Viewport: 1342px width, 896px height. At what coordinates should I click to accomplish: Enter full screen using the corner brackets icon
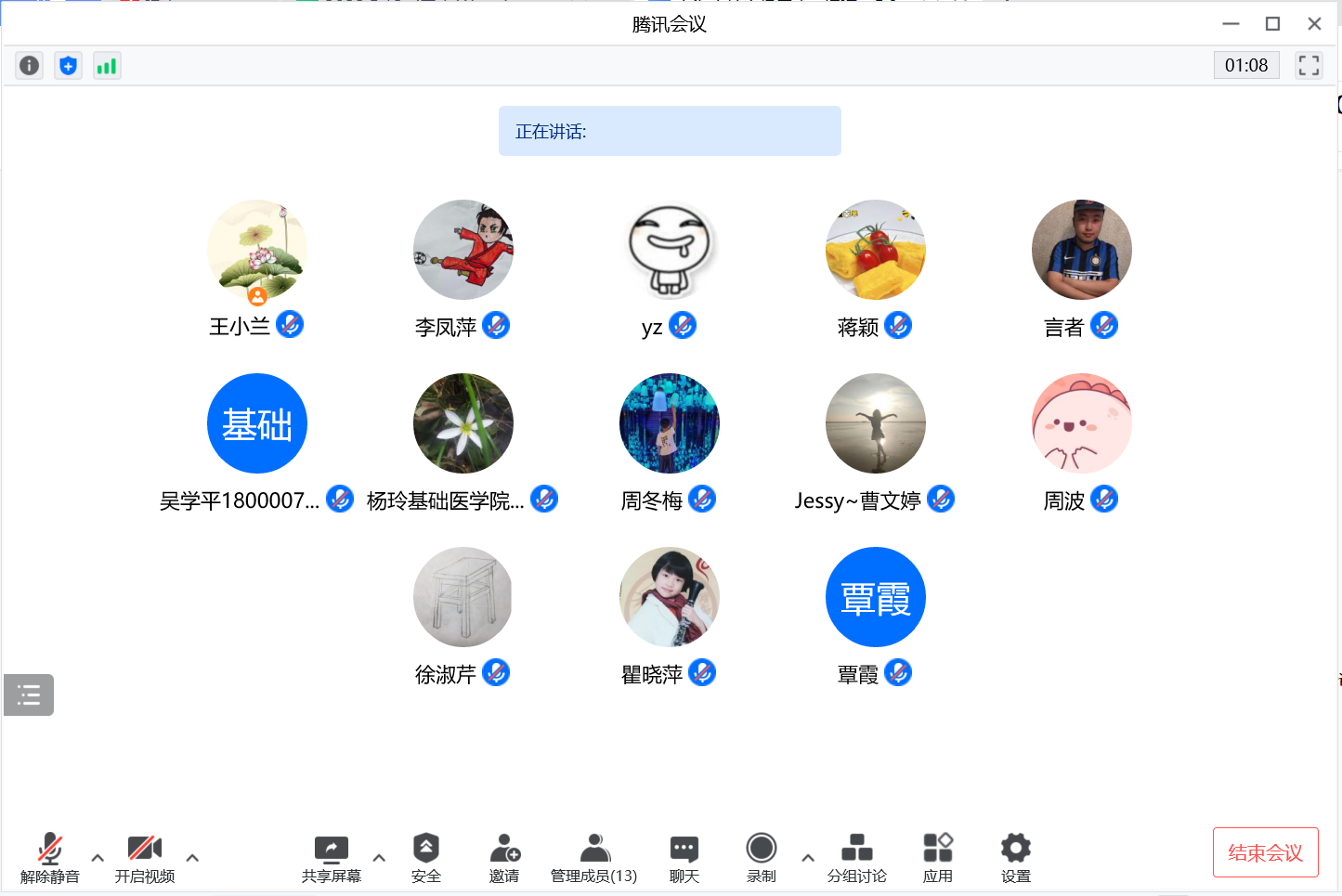pyautogui.click(x=1309, y=65)
